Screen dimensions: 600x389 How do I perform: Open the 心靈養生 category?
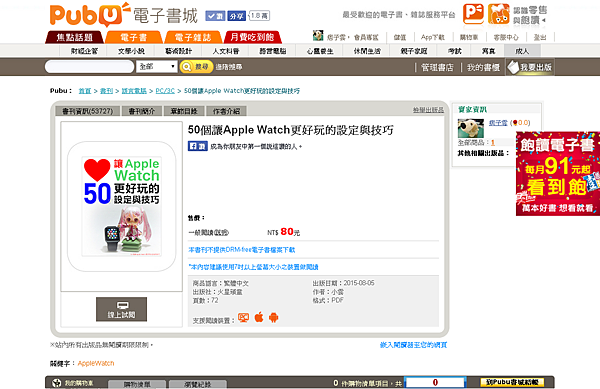pyautogui.click(x=320, y=51)
